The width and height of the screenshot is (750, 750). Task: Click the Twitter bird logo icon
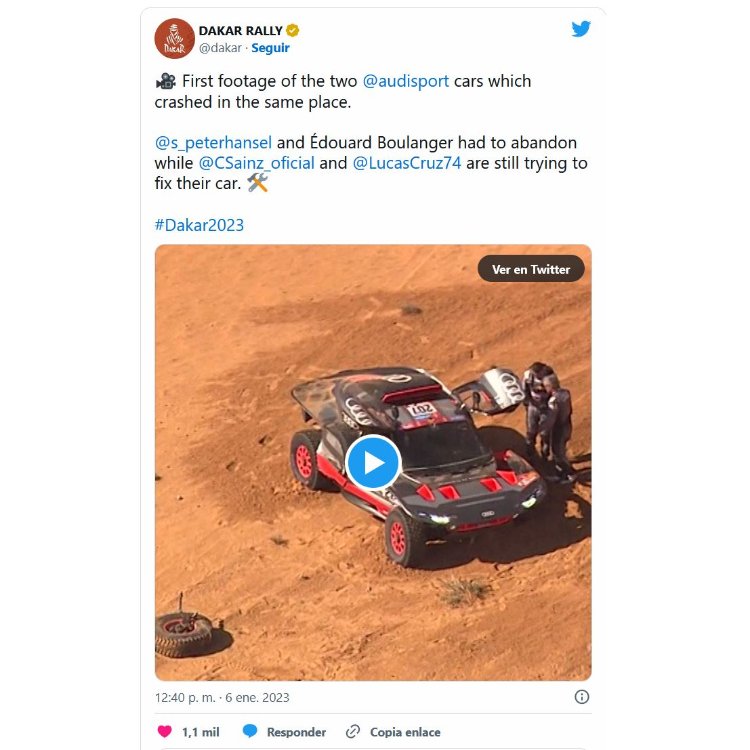(581, 29)
